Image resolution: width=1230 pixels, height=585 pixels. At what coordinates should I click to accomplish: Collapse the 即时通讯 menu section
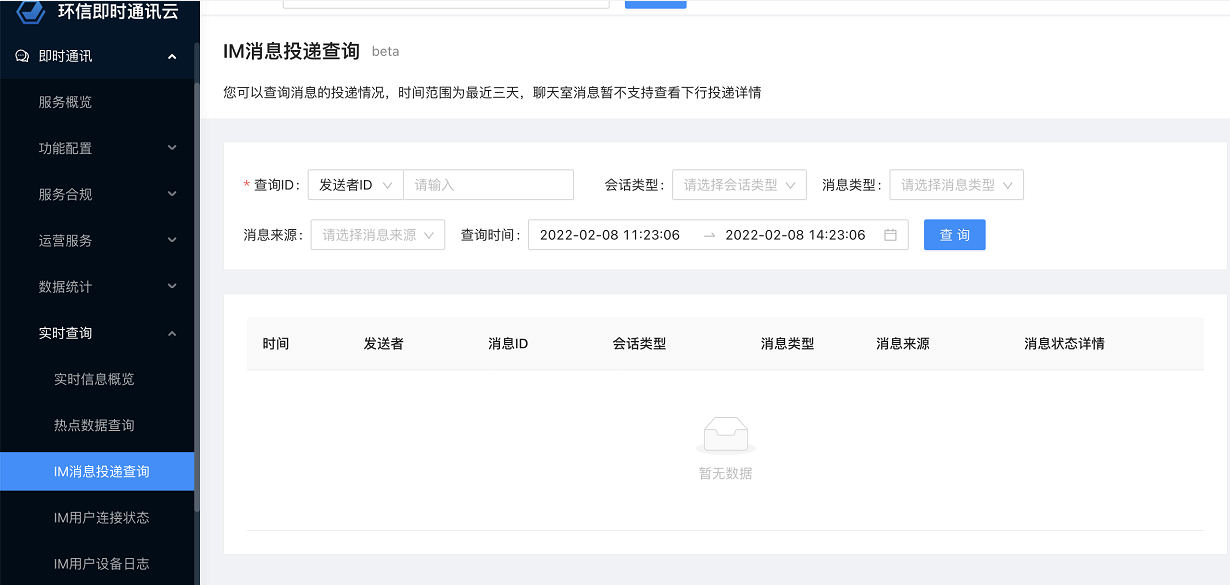pos(172,57)
